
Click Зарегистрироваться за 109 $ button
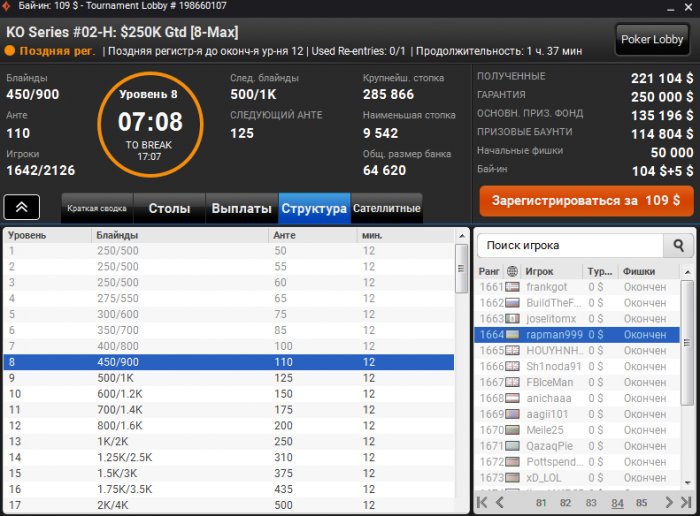586,201
